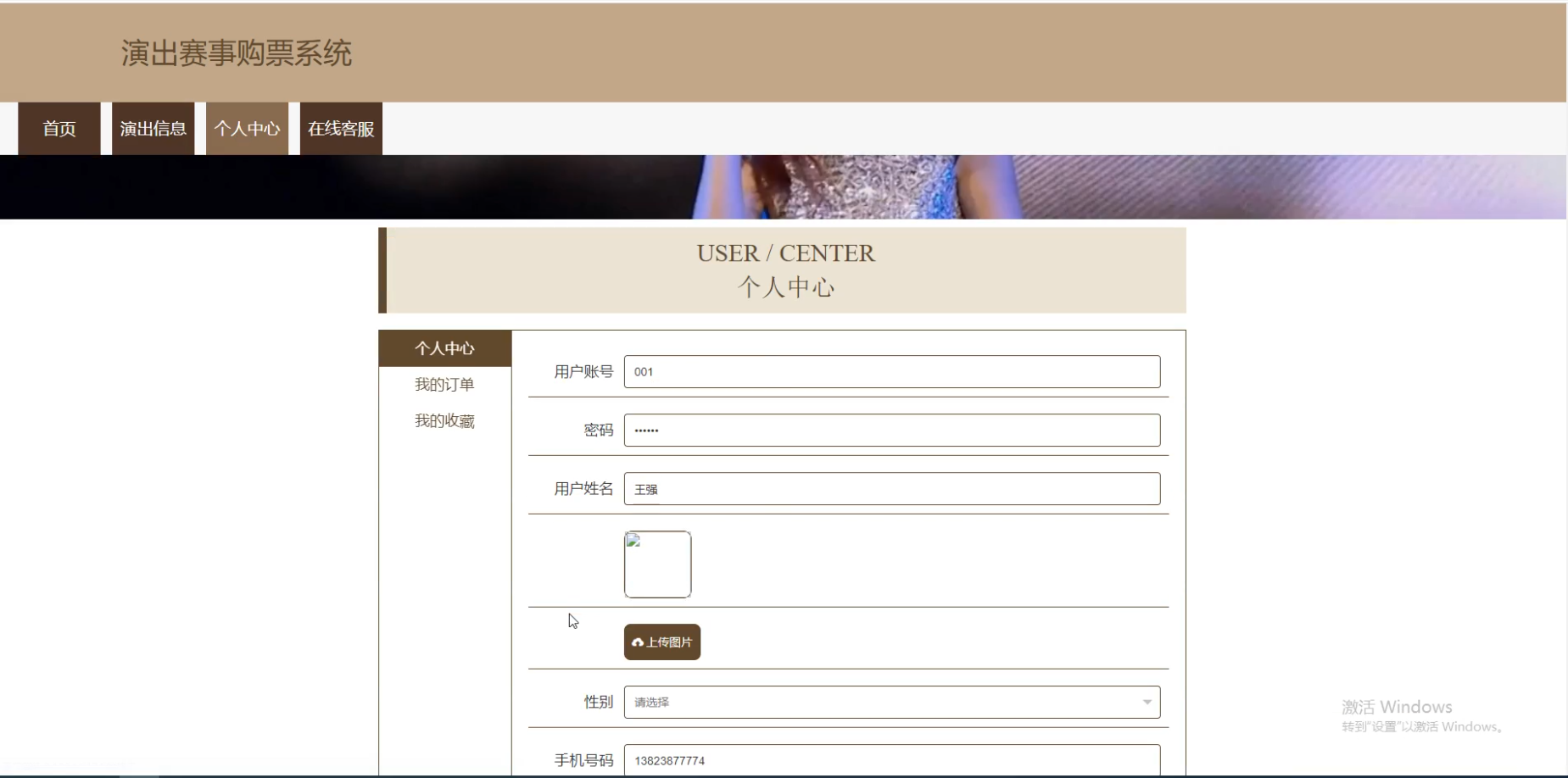1568x778 pixels.
Task: Expand the 个人中心 sidebar section
Action: pos(444,347)
